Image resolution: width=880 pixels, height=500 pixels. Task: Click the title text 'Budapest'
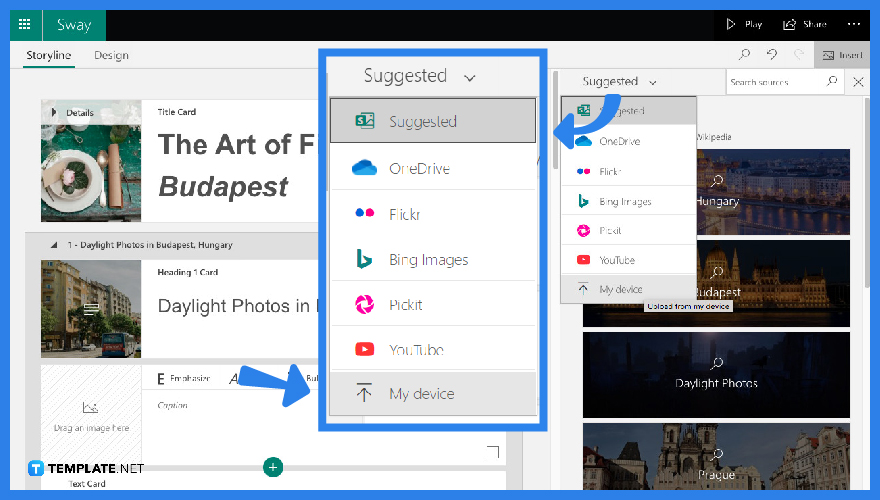coord(223,187)
